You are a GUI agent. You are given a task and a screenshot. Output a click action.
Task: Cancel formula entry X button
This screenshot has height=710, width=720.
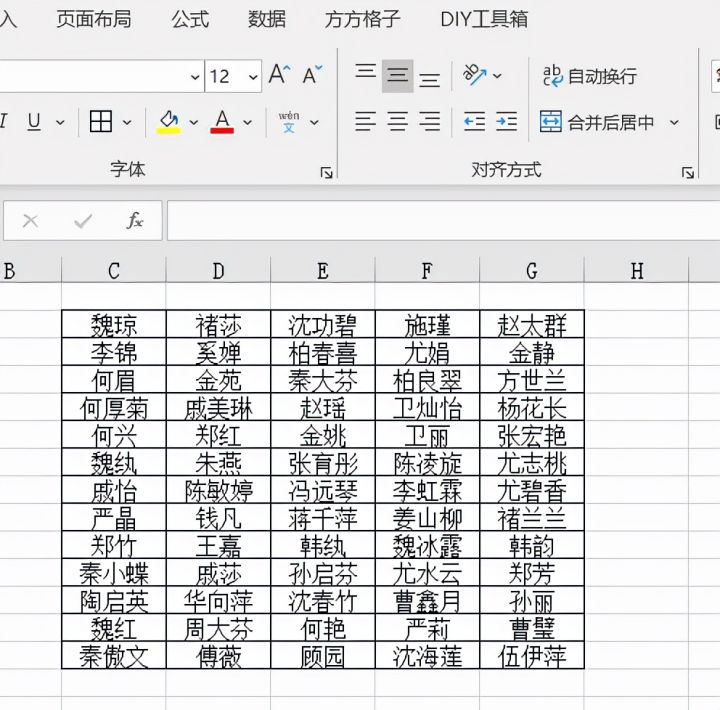[30, 221]
